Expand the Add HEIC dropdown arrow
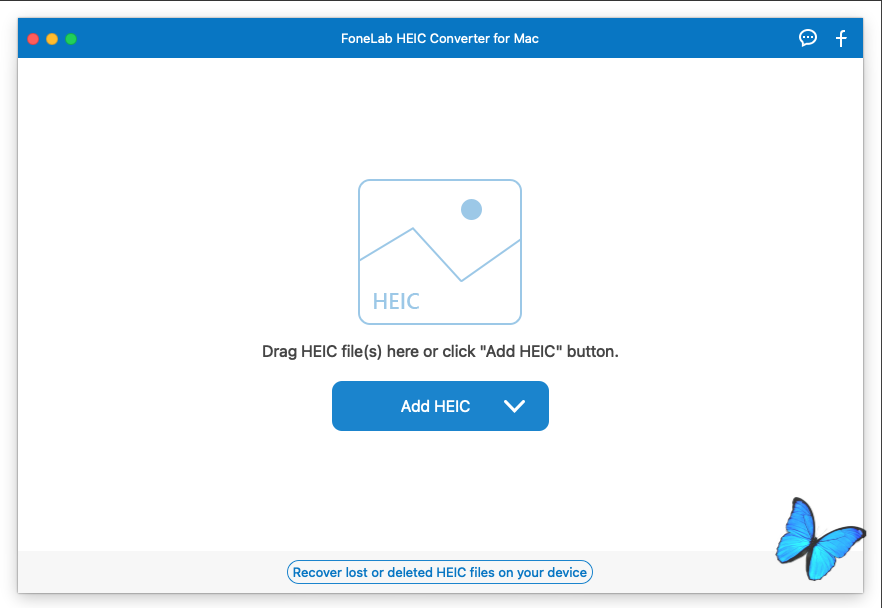882x608 pixels. pyautogui.click(x=515, y=406)
